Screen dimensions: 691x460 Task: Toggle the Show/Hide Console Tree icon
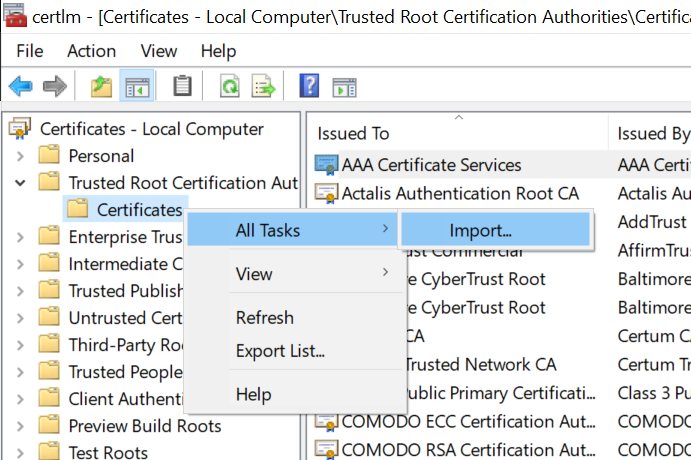point(137,86)
